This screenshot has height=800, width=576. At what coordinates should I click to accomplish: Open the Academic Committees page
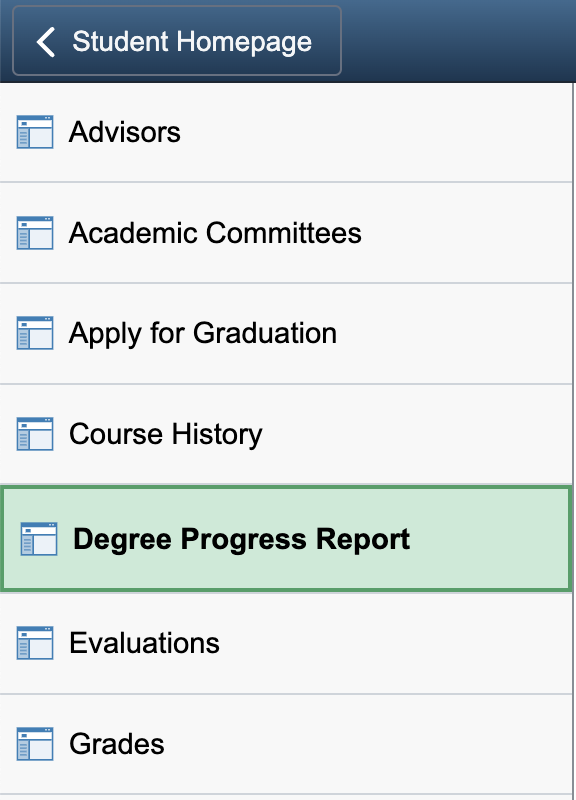click(286, 233)
